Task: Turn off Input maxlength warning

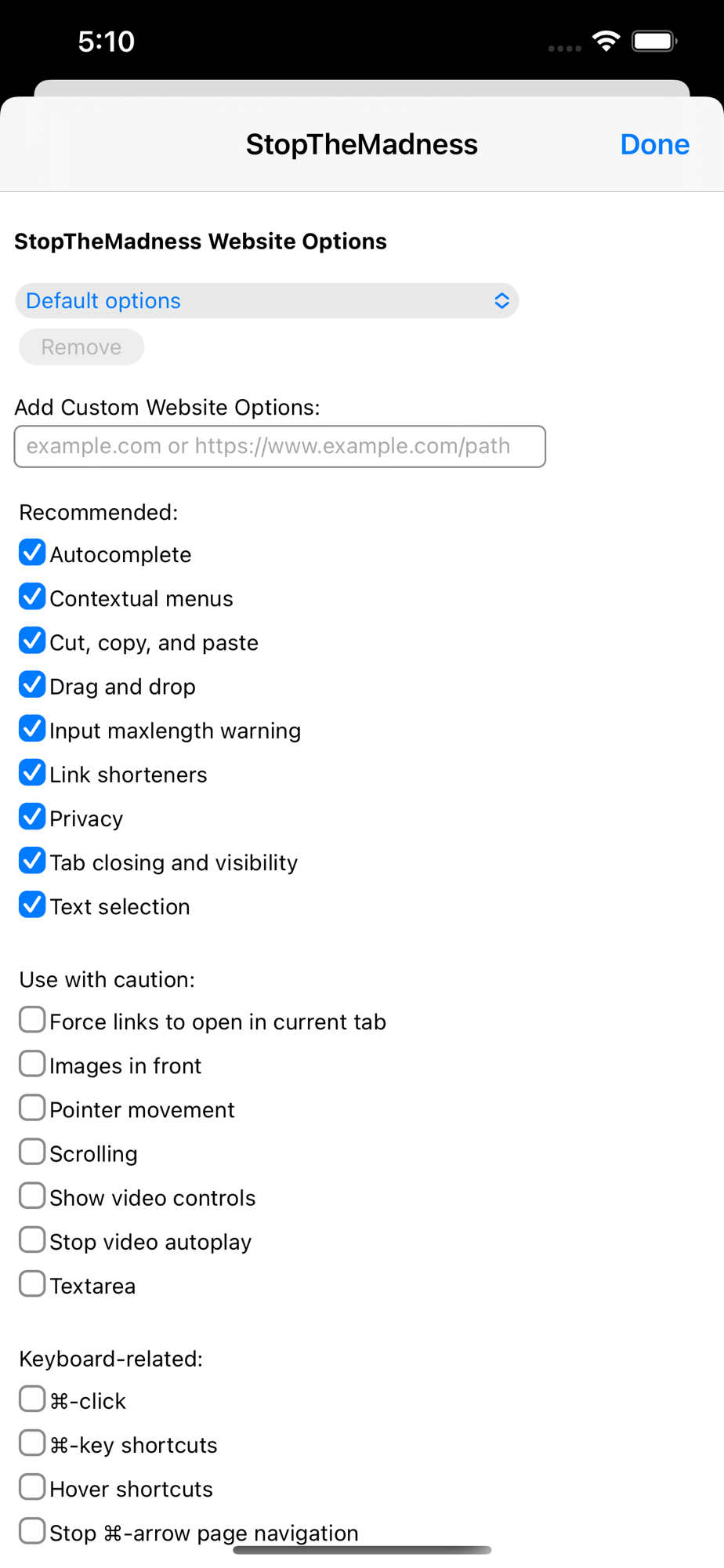Action: (x=32, y=728)
